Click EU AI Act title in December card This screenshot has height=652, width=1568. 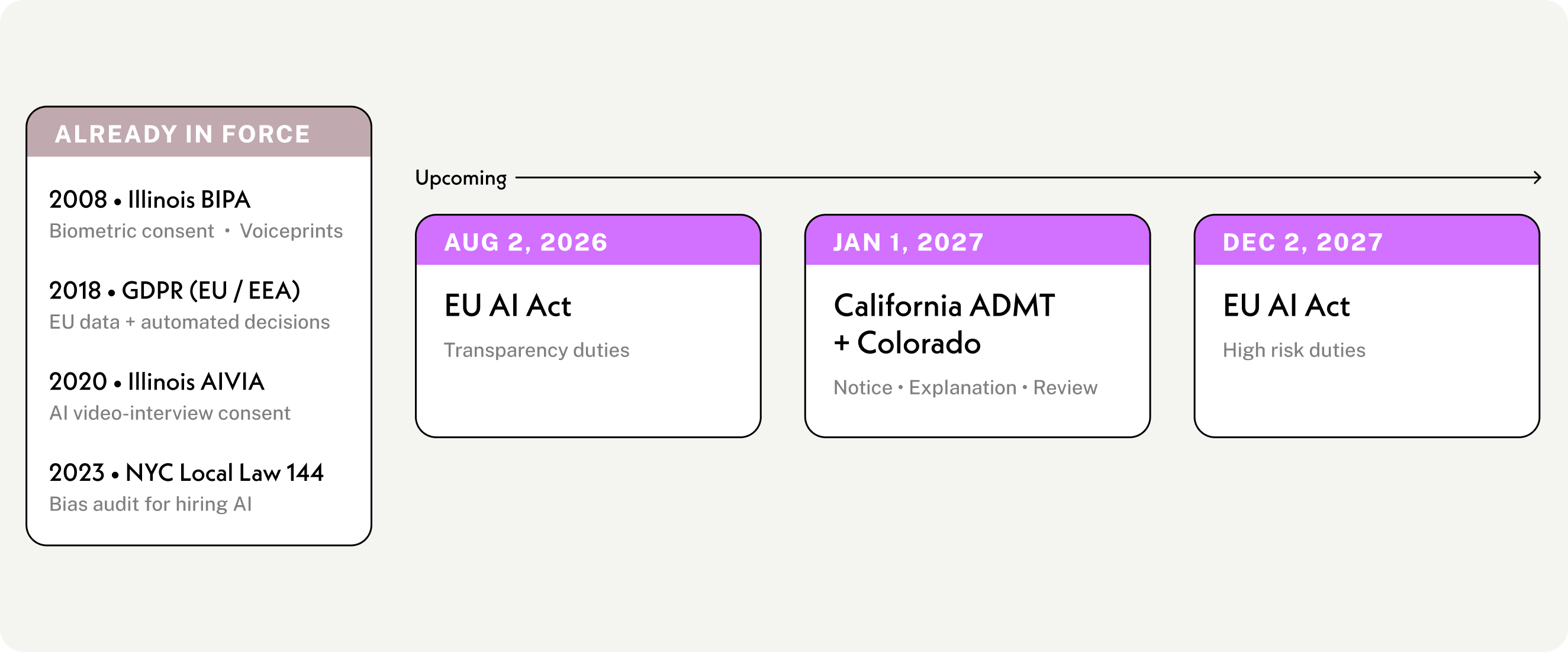(1286, 306)
